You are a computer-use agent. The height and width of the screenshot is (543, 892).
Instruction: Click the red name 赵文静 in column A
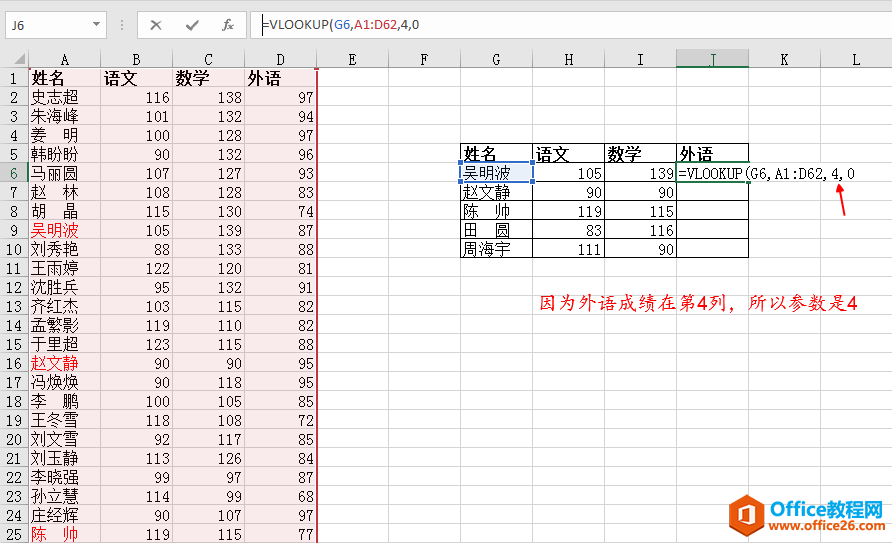coord(55,363)
